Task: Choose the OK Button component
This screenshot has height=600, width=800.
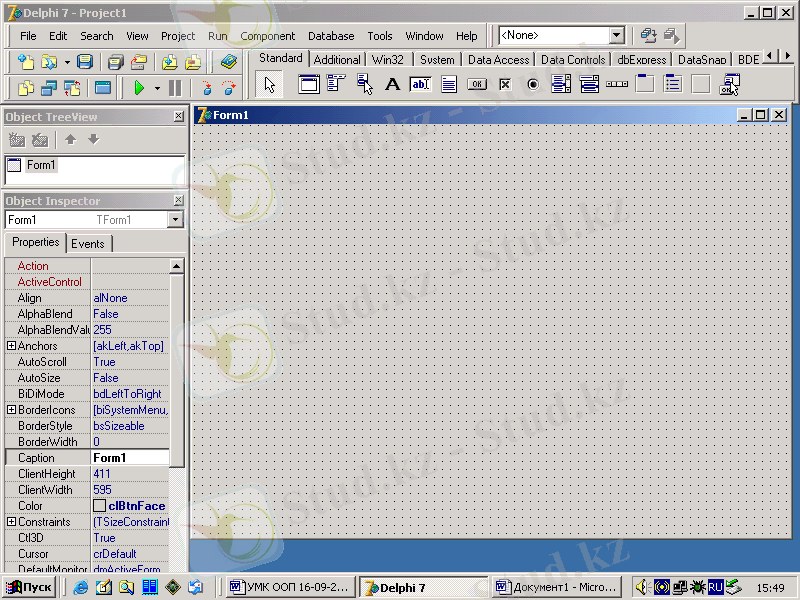Action: coord(477,85)
